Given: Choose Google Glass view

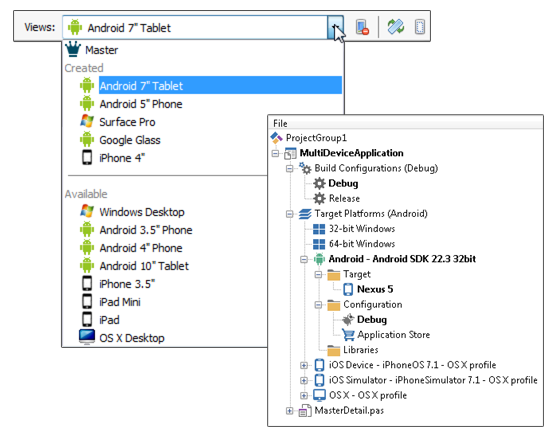Looking at the screenshot, I should pos(130,140).
